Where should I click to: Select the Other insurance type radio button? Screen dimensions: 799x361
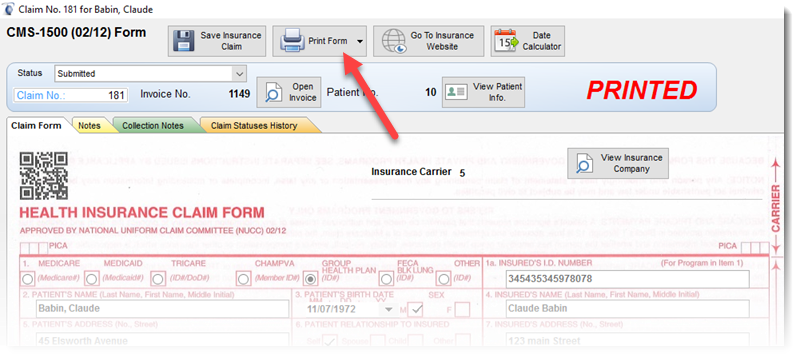(x=444, y=278)
